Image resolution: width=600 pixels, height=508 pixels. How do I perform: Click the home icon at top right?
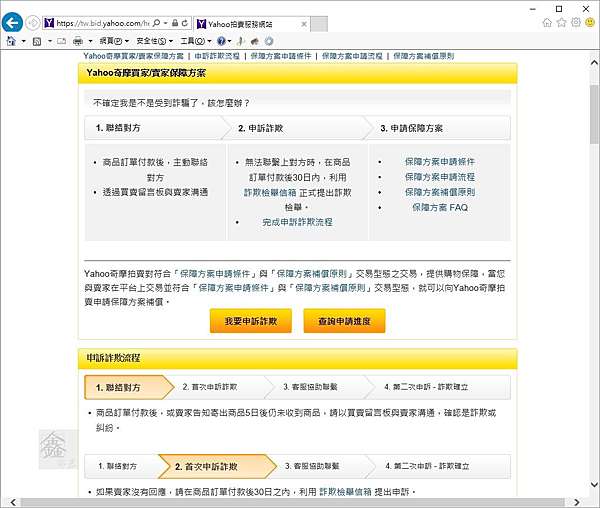[x=547, y=23]
